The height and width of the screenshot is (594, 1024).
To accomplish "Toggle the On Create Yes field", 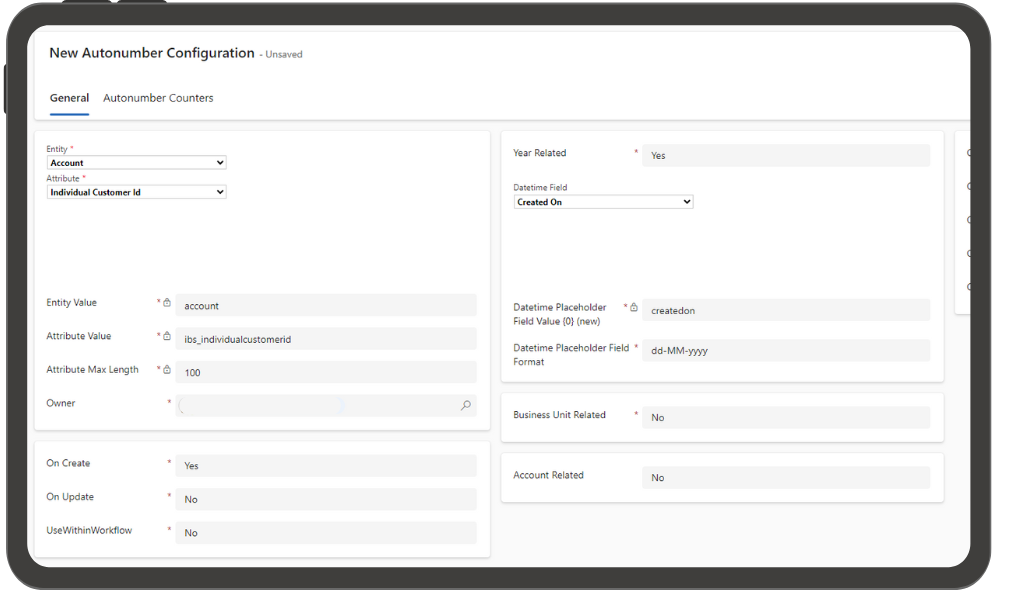I will (x=326, y=465).
